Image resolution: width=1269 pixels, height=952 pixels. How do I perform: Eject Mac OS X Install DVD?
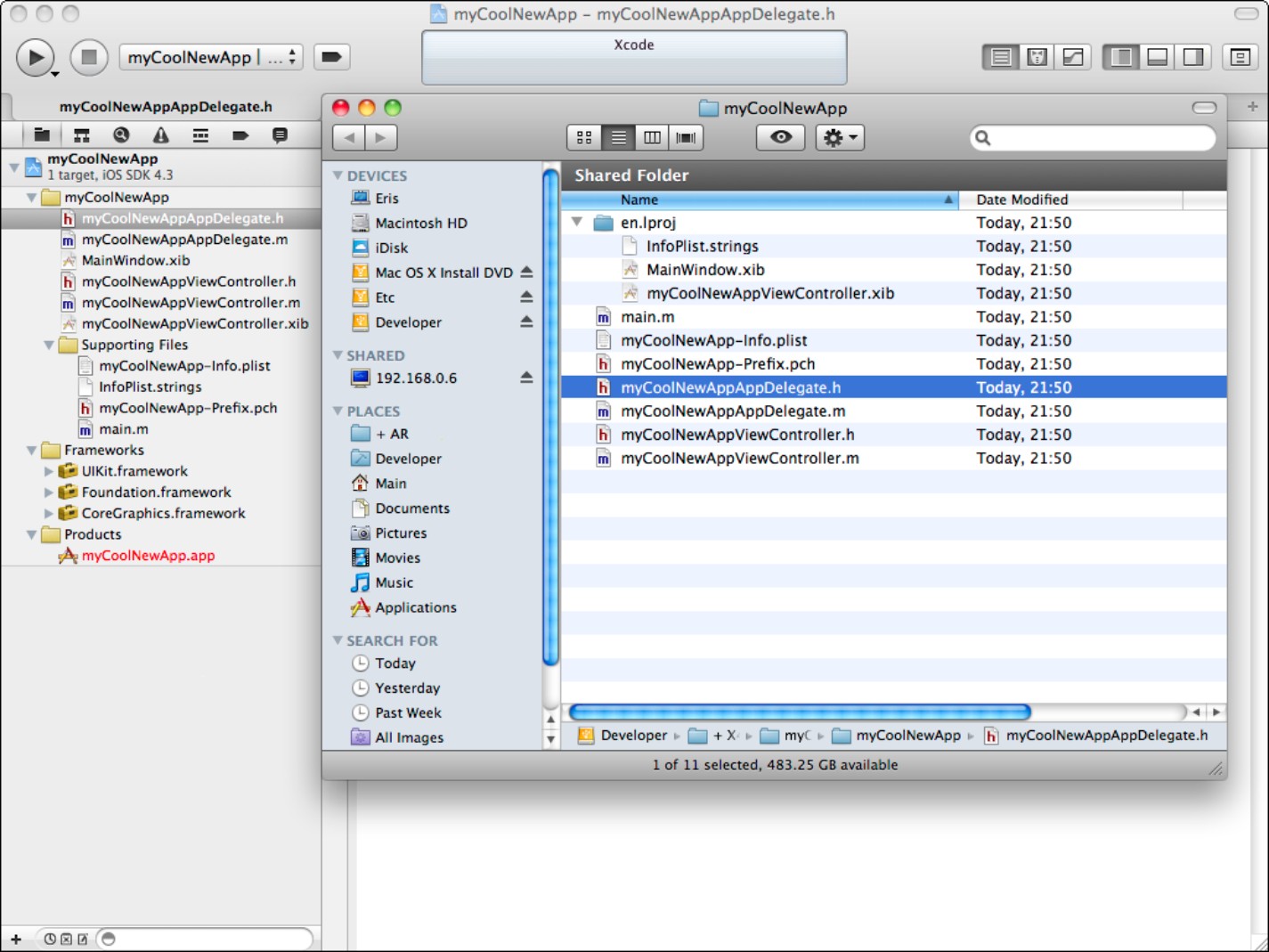(x=526, y=273)
